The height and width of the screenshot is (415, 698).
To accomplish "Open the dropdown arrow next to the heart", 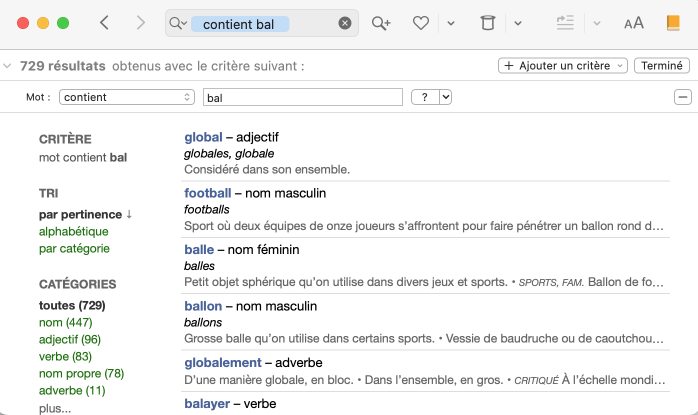I will point(451,23).
